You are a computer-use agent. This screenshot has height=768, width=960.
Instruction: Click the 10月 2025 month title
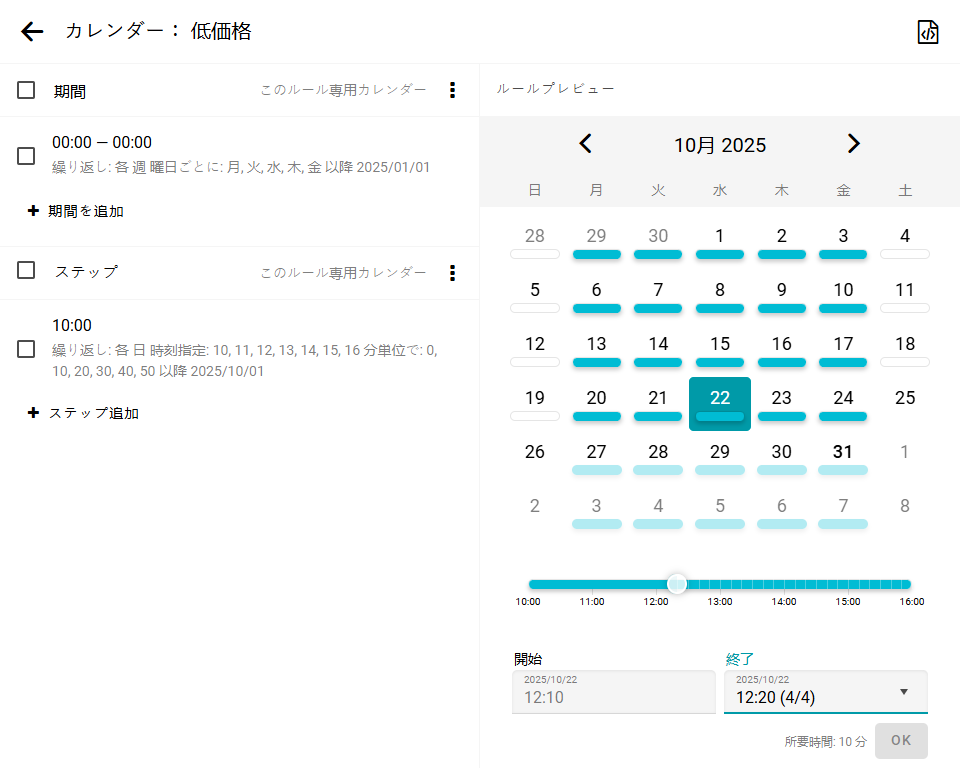click(719, 145)
